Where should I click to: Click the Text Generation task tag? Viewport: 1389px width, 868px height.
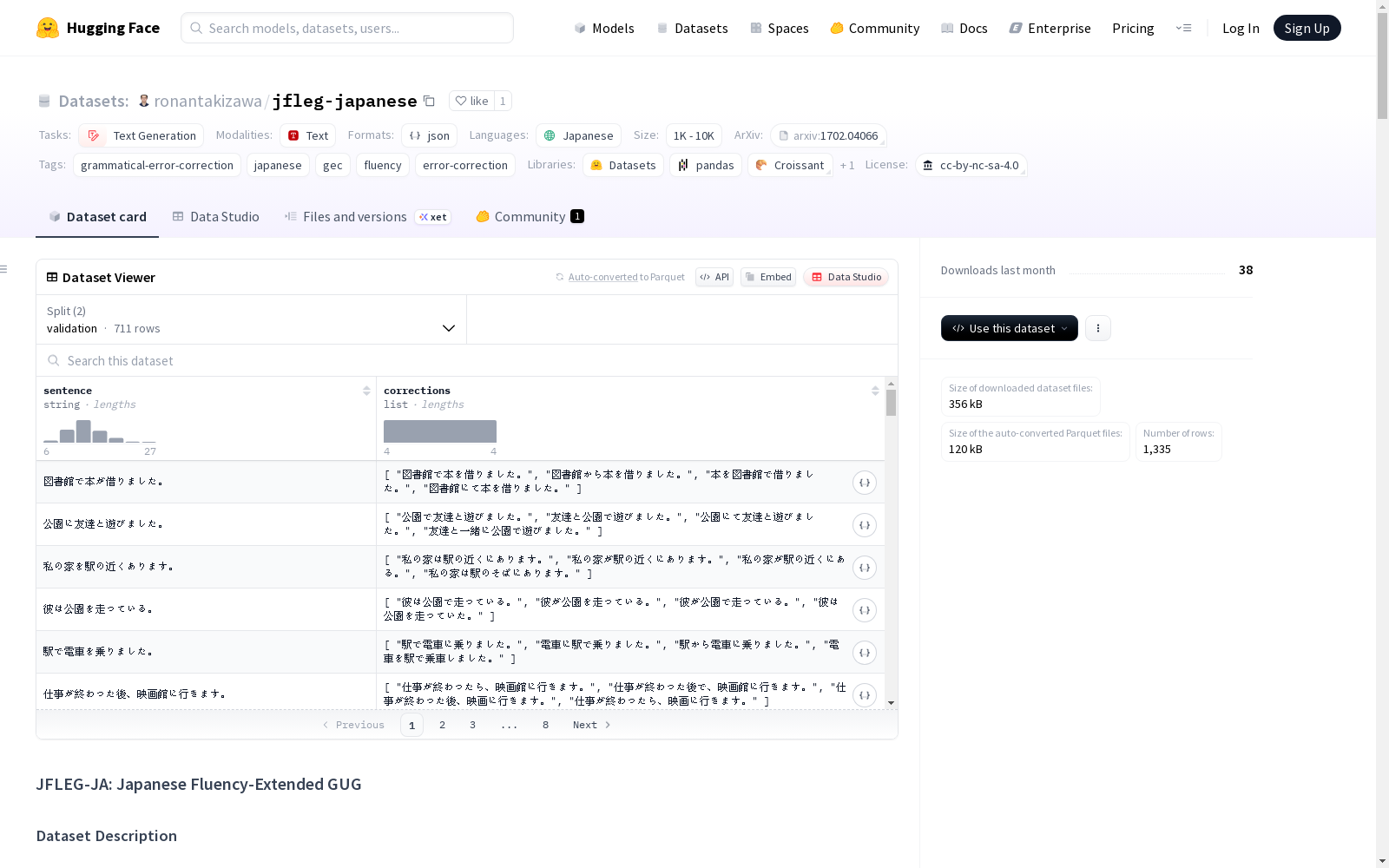coord(142,135)
